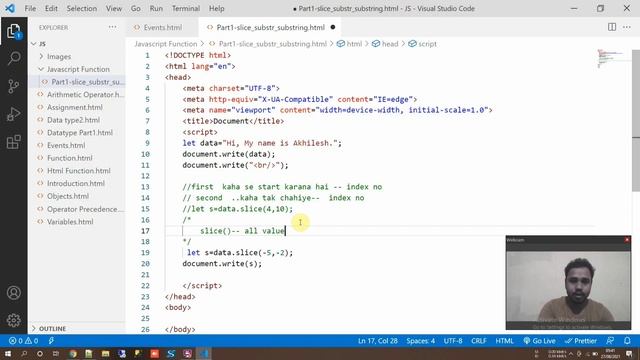Click the VS Code taskbar icon
This screenshot has width=640, height=360.
coord(204,353)
